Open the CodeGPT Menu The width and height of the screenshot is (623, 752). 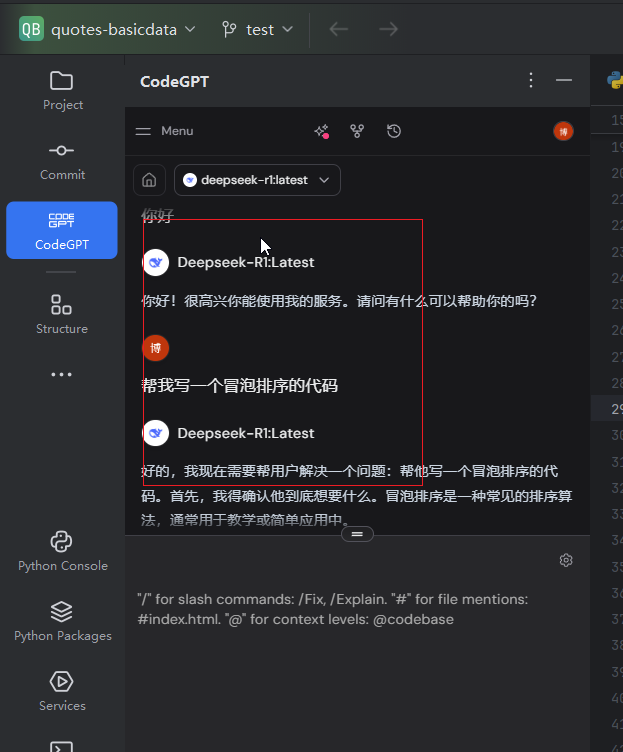165,131
